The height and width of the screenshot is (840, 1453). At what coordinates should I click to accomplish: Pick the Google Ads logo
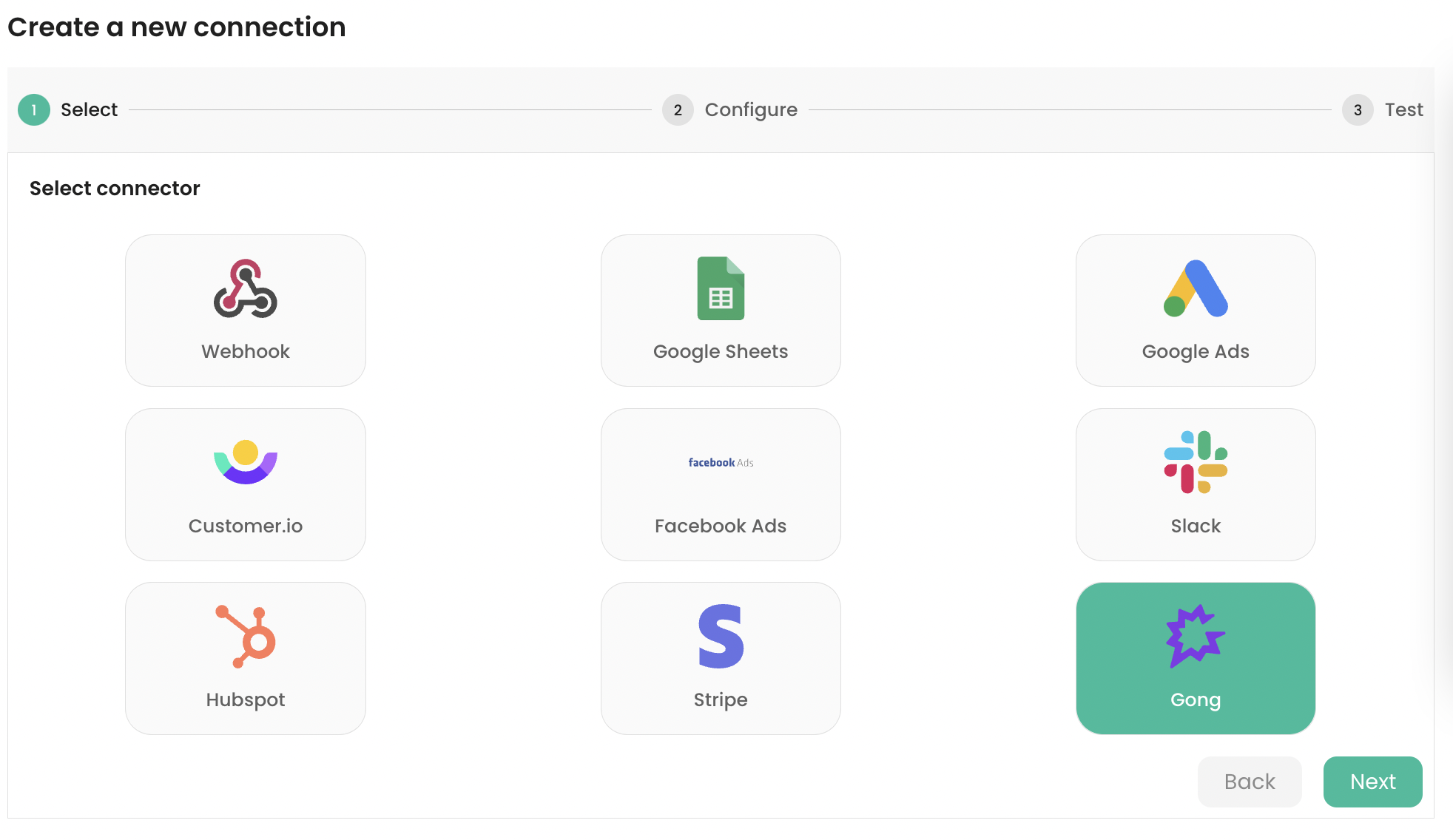tap(1195, 288)
